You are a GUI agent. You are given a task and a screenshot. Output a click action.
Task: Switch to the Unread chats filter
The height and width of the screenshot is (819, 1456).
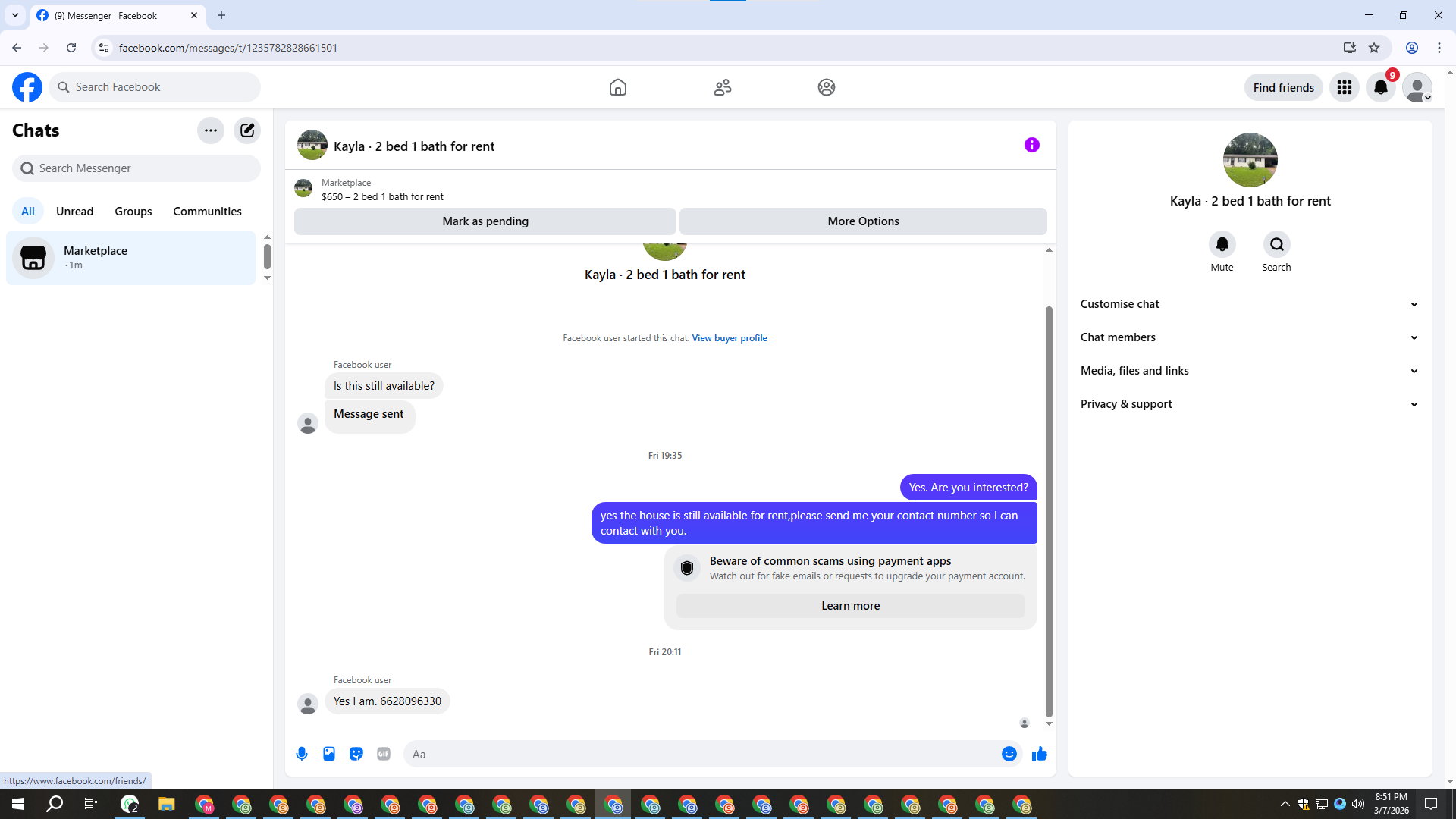point(75,212)
